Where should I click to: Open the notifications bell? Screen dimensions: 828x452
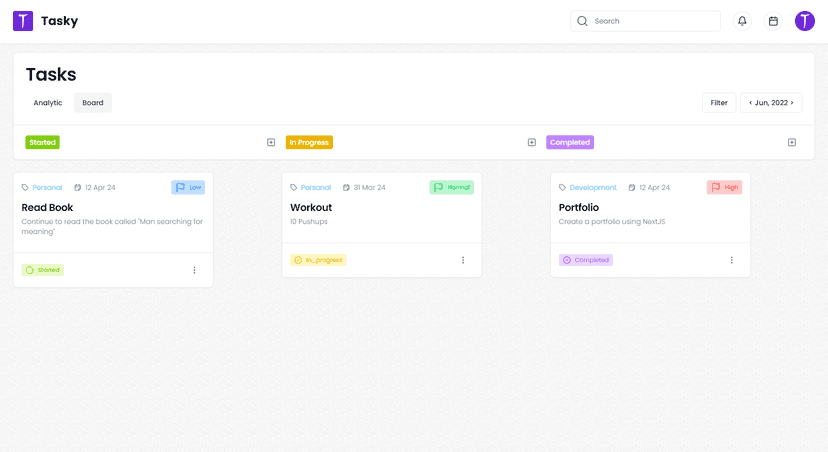tap(742, 21)
